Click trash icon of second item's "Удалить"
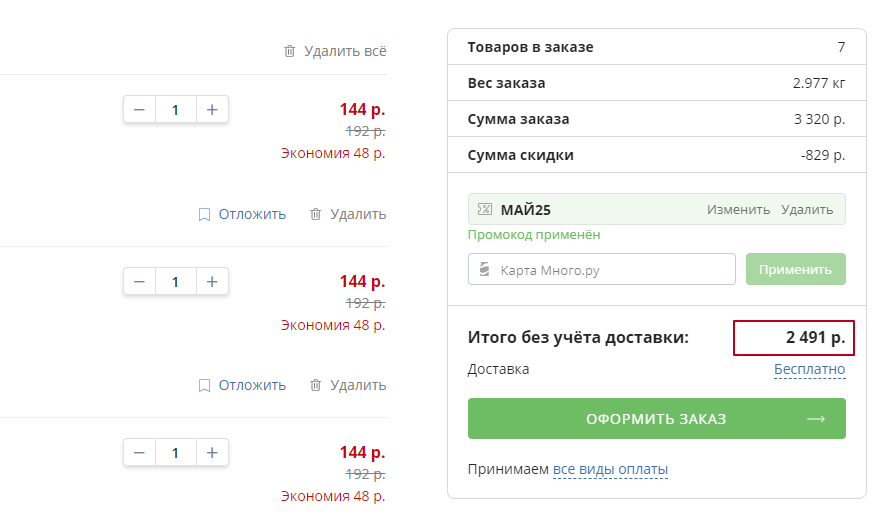The width and height of the screenshot is (888, 521). (x=316, y=385)
